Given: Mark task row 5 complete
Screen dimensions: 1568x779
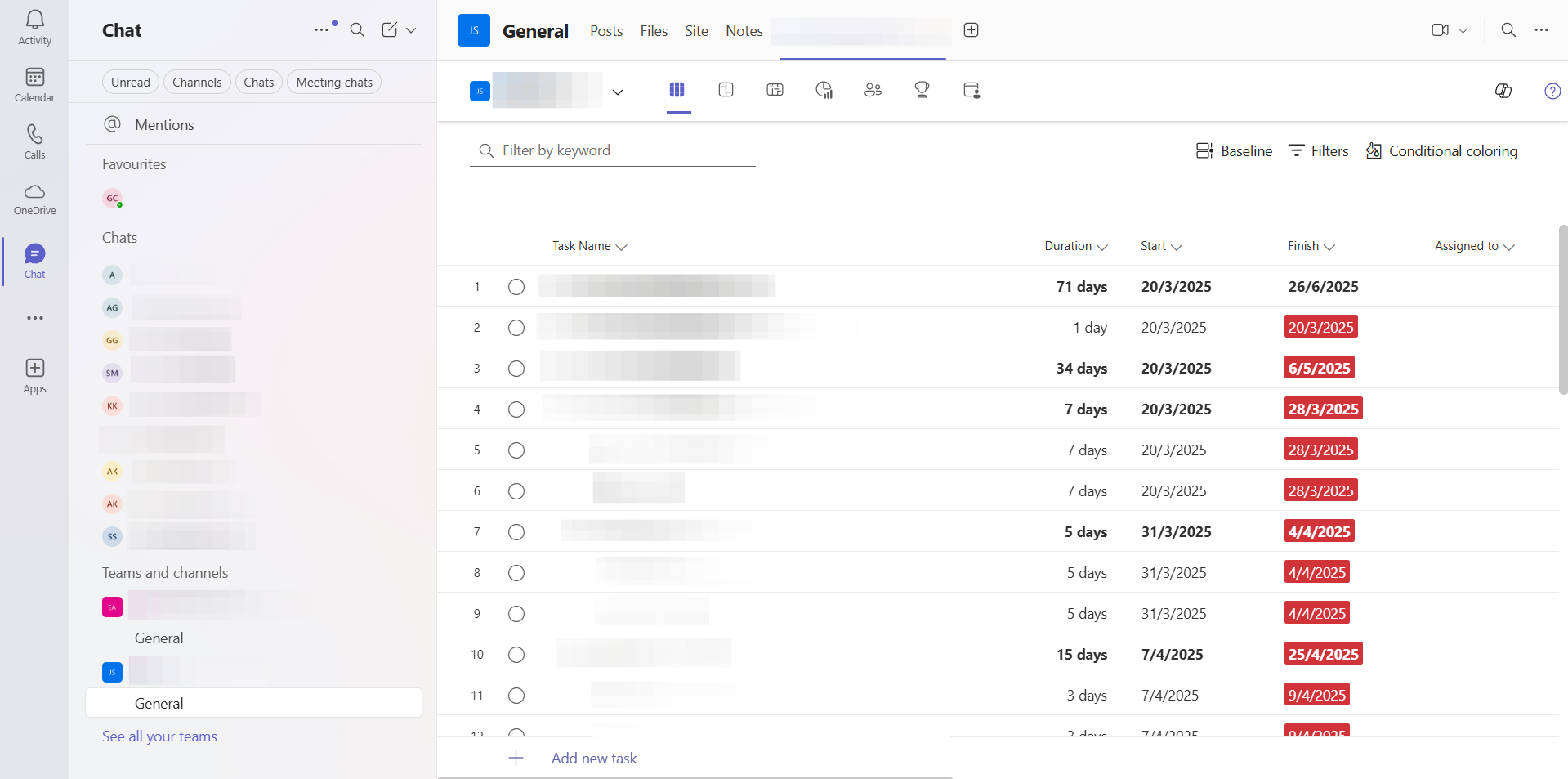Looking at the screenshot, I should tap(516, 450).
